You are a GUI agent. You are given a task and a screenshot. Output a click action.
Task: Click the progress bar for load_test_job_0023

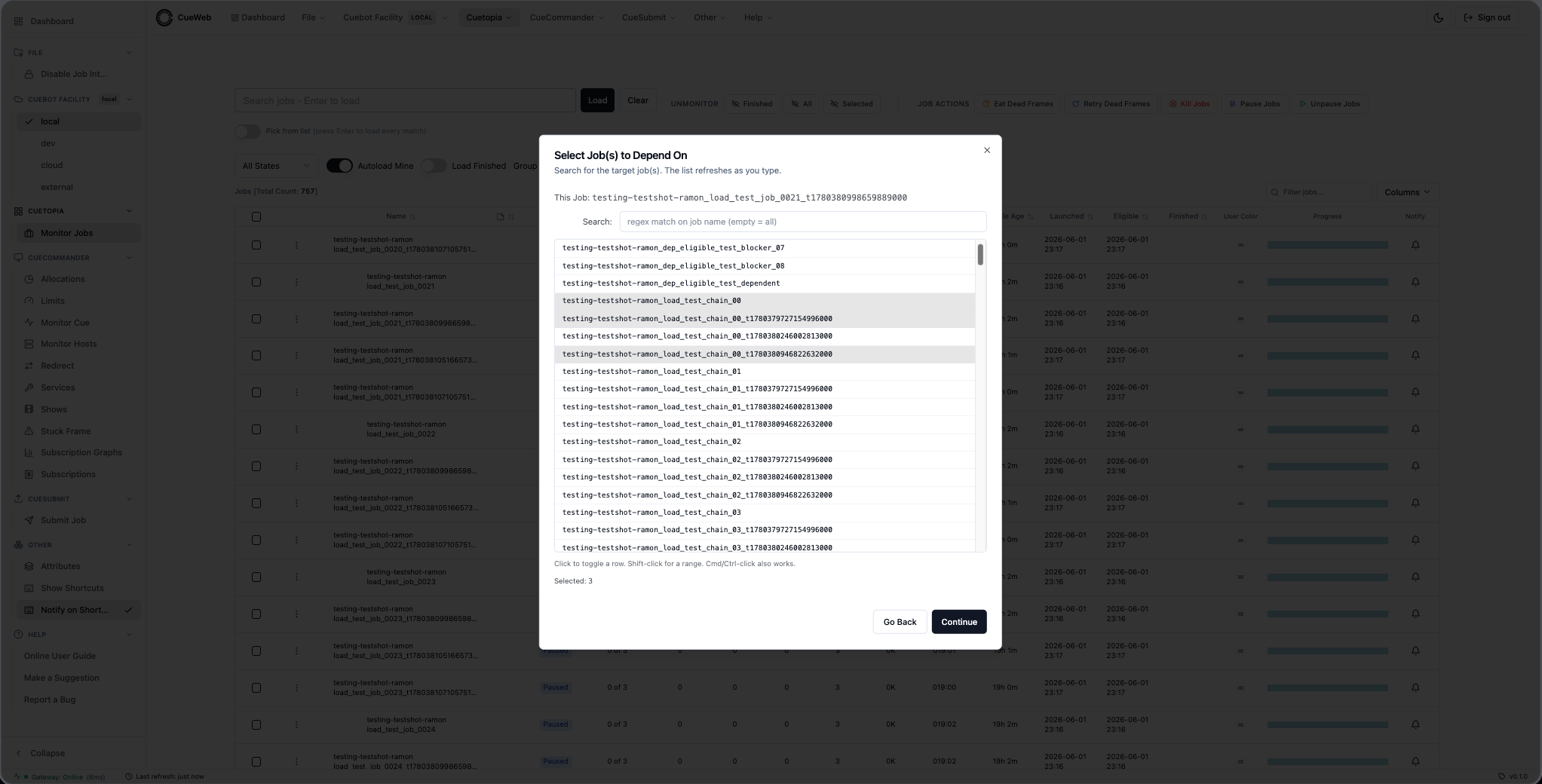tap(1327, 577)
